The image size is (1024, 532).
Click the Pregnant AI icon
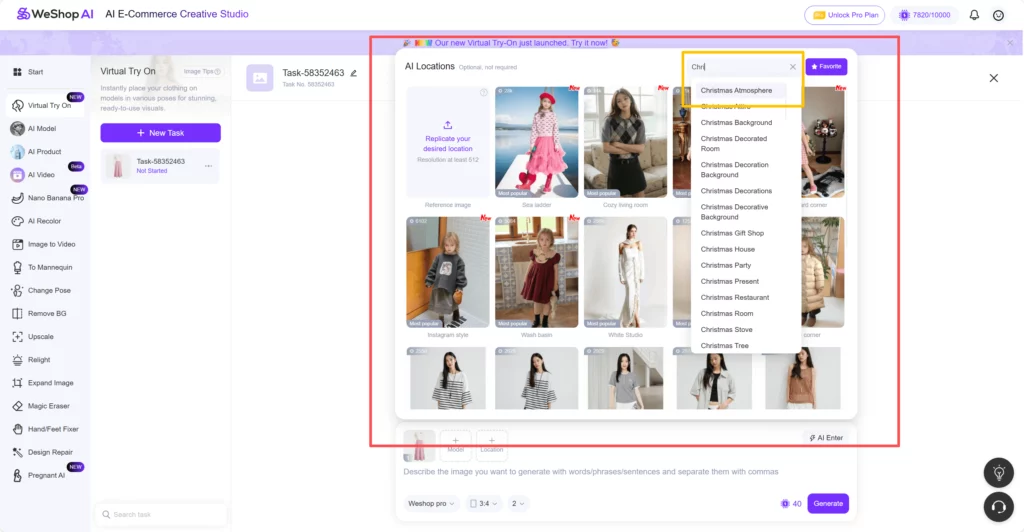coord(18,475)
